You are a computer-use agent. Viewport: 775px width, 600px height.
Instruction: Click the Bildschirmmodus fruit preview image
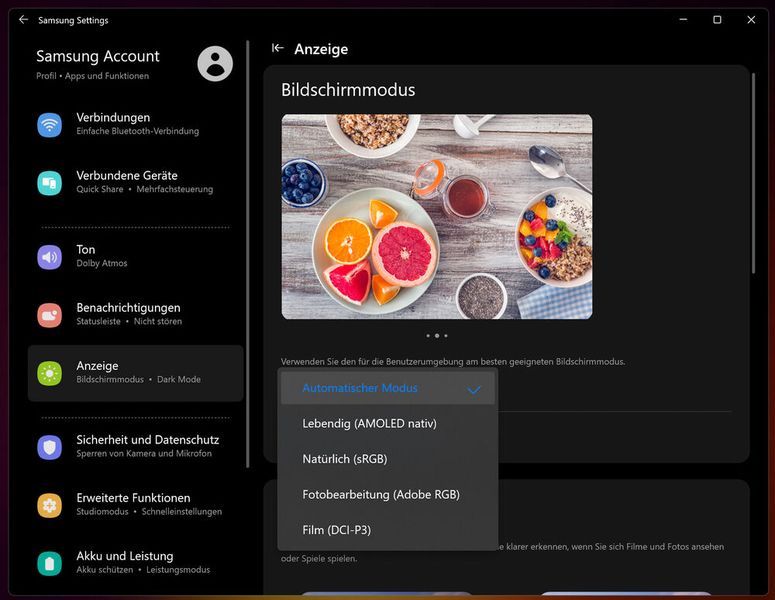point(436,216)
